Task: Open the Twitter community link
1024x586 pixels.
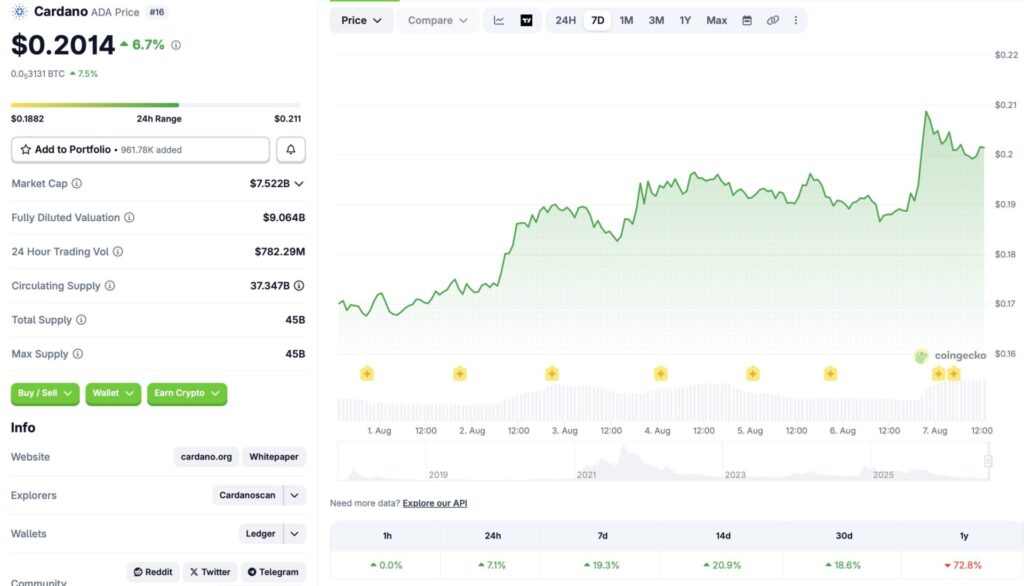Action: 210,572
